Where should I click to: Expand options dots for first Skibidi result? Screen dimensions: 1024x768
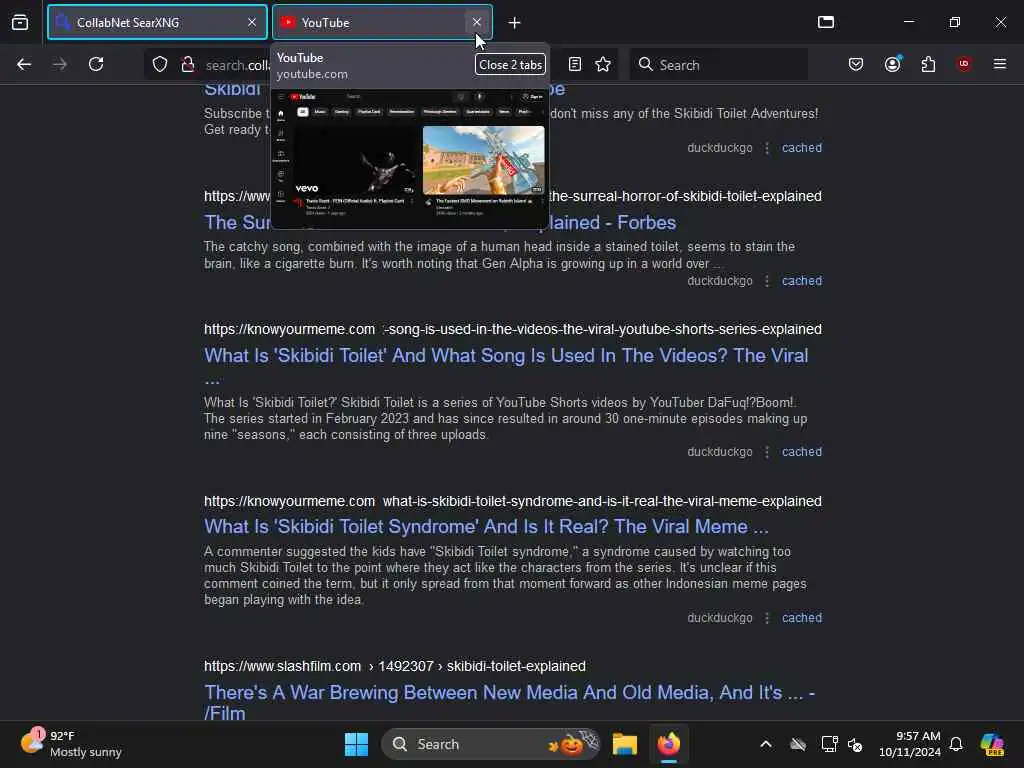click(767, 148)
